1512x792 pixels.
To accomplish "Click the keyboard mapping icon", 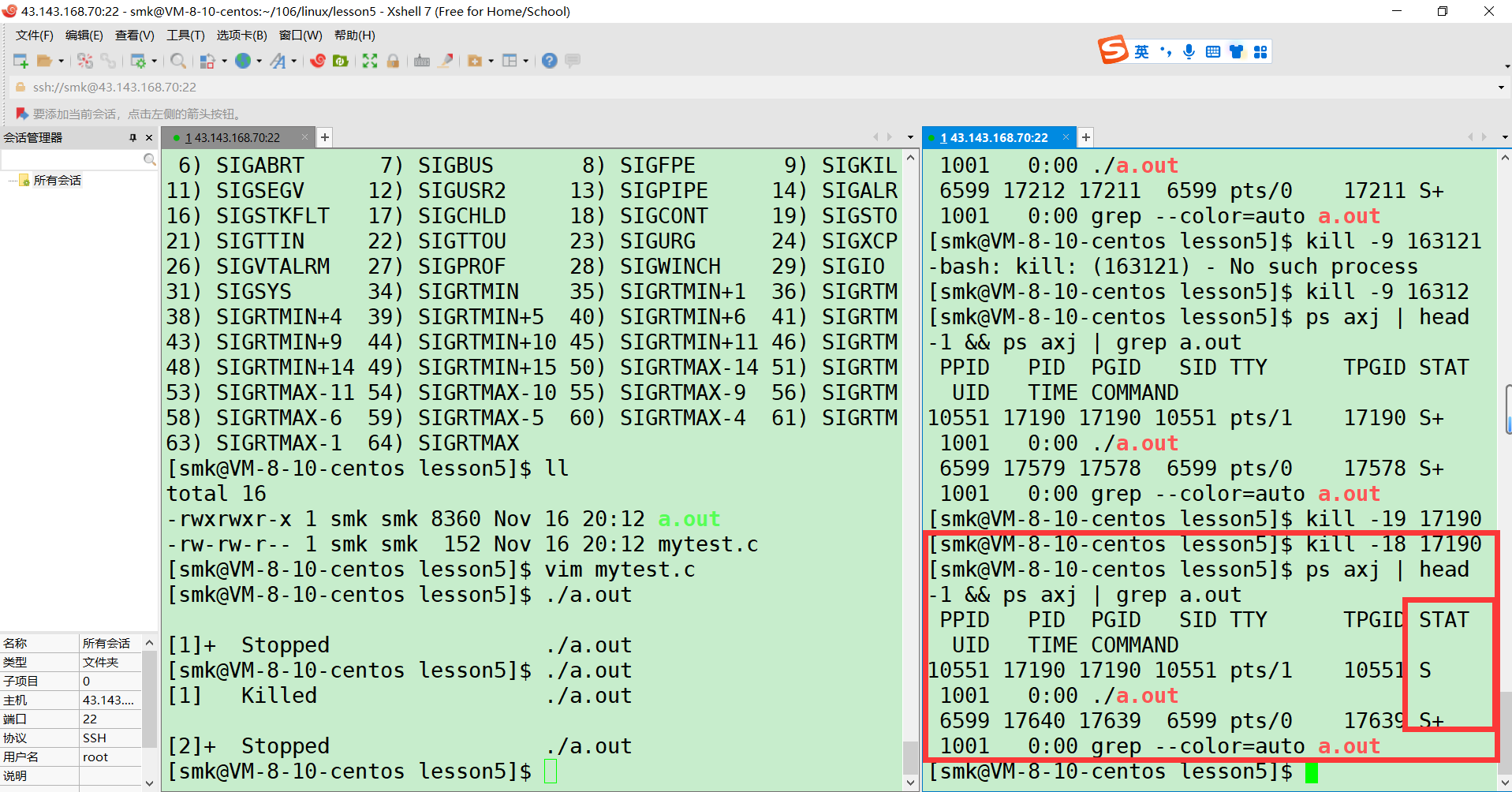I will tap(422, 61).
